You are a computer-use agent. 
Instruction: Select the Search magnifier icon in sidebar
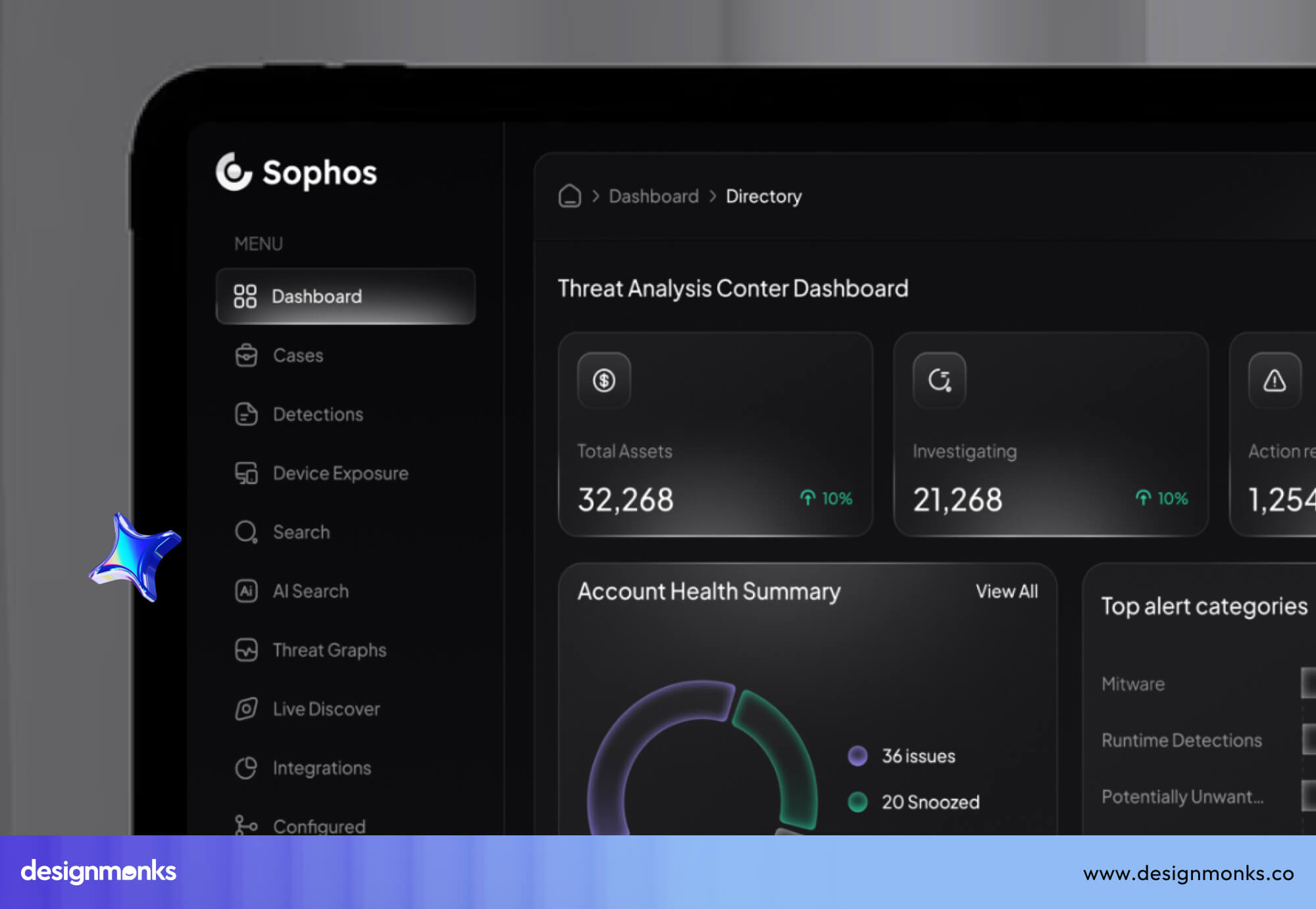click(245, 531)
